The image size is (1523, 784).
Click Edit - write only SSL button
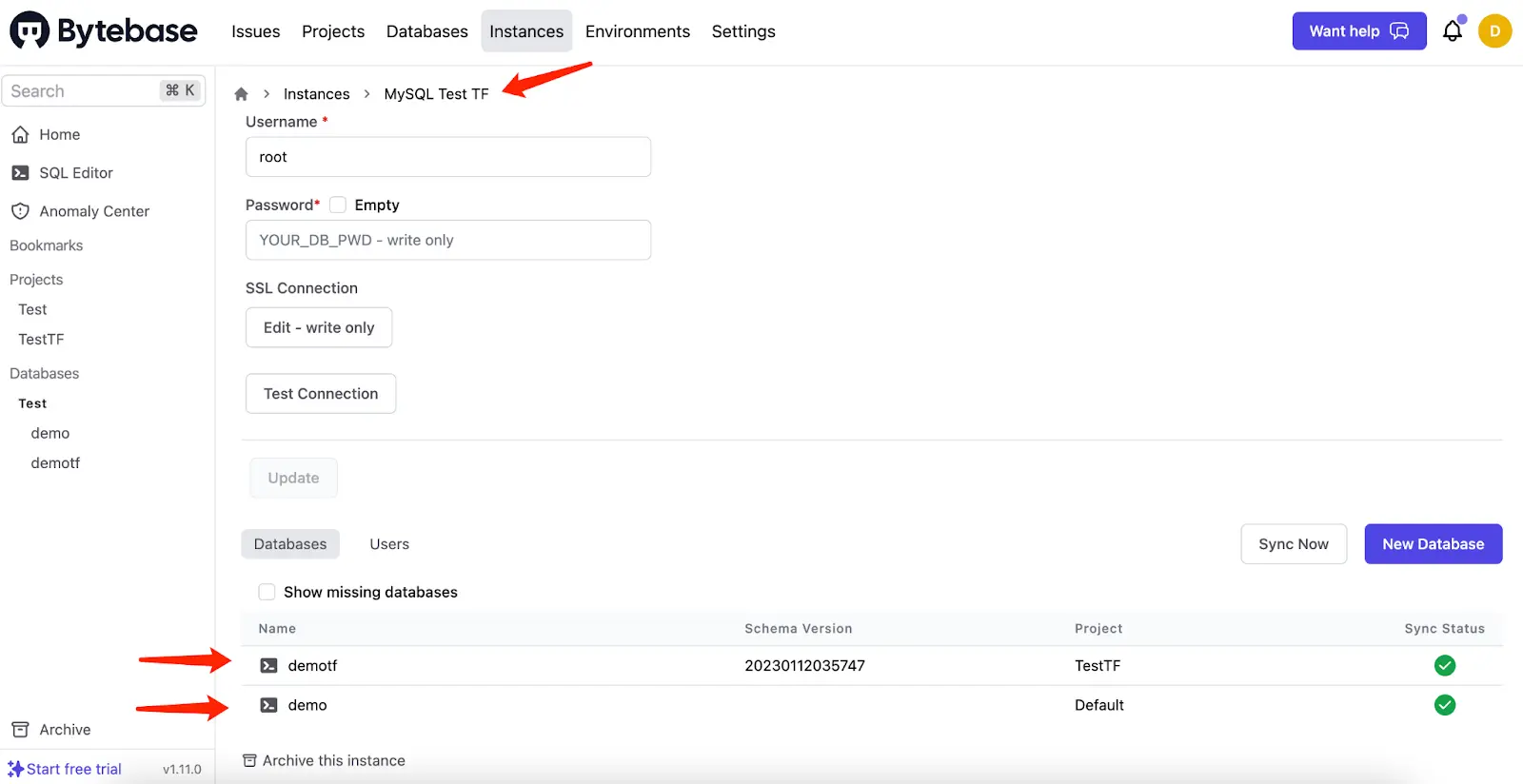pyautogui.click(x=319, y=327)
